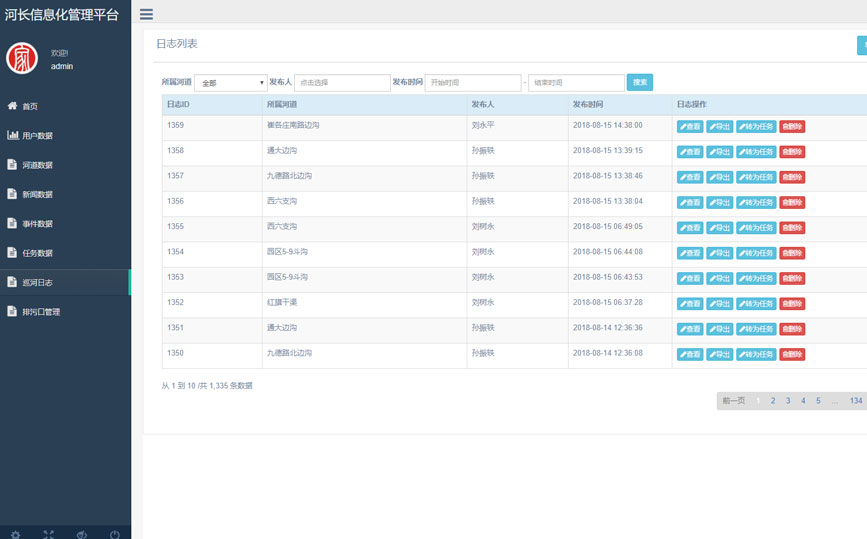View log 1359 with 查看 button
This screenshot has width=867, height=539.
pyautogui.click(x=690, y=127)
